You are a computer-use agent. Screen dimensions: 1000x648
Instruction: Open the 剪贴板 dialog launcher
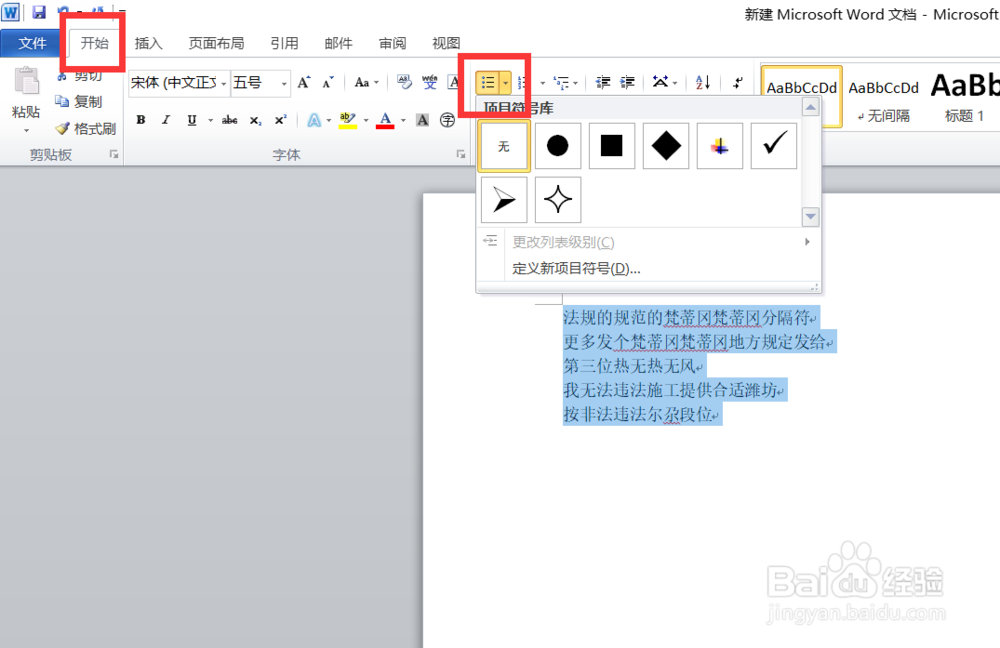(x=114, y=154)
